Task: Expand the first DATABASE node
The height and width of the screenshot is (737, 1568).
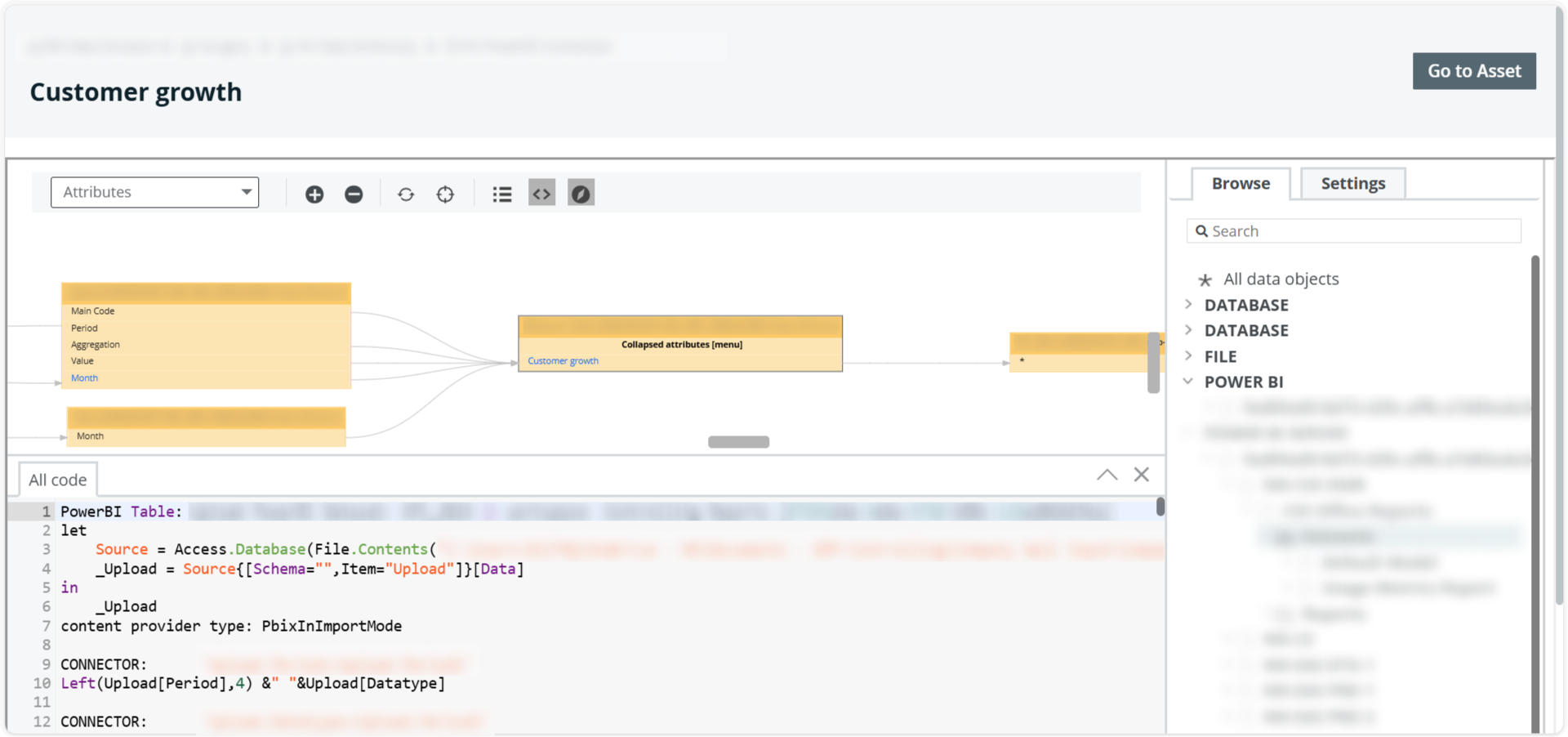Action: (1188, 305)
